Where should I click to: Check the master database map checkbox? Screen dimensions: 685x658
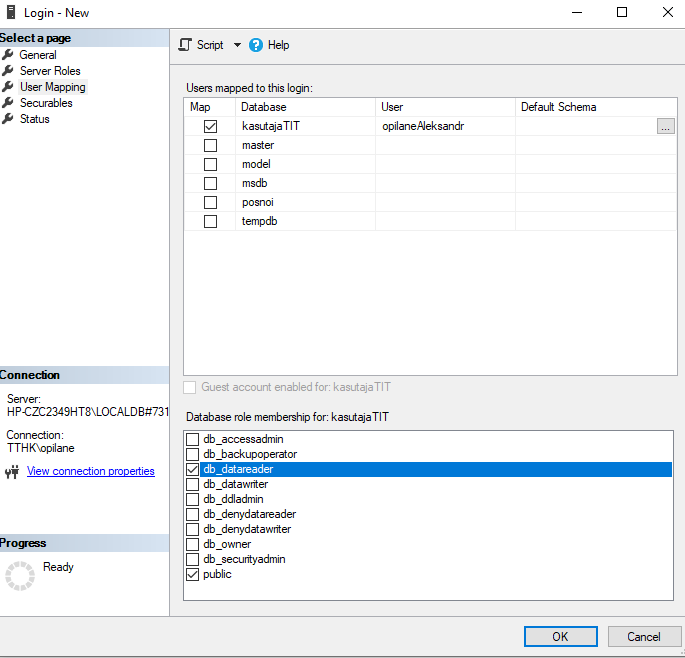point(210,146)
